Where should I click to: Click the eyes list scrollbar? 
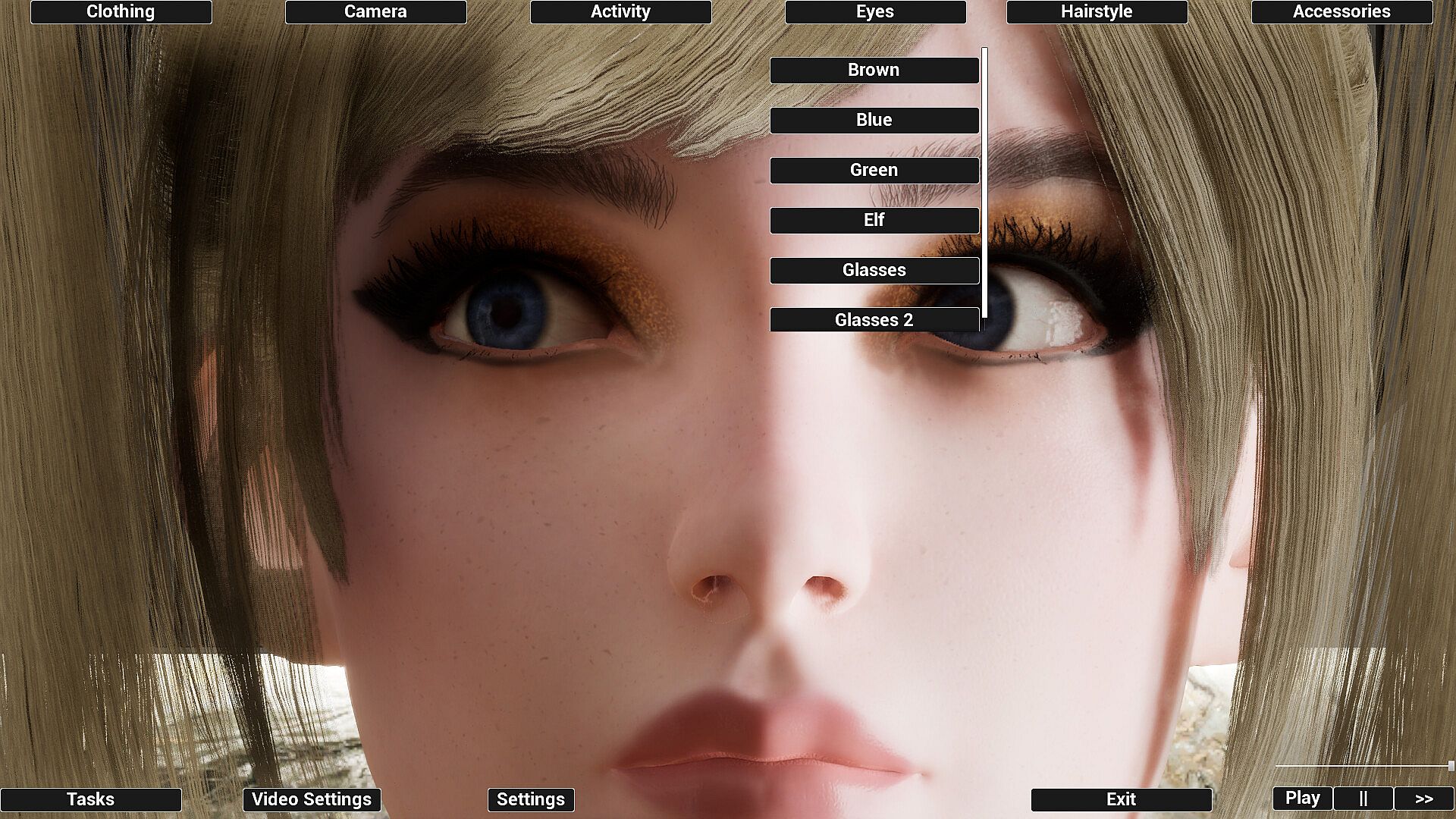[x=984, y=182]
